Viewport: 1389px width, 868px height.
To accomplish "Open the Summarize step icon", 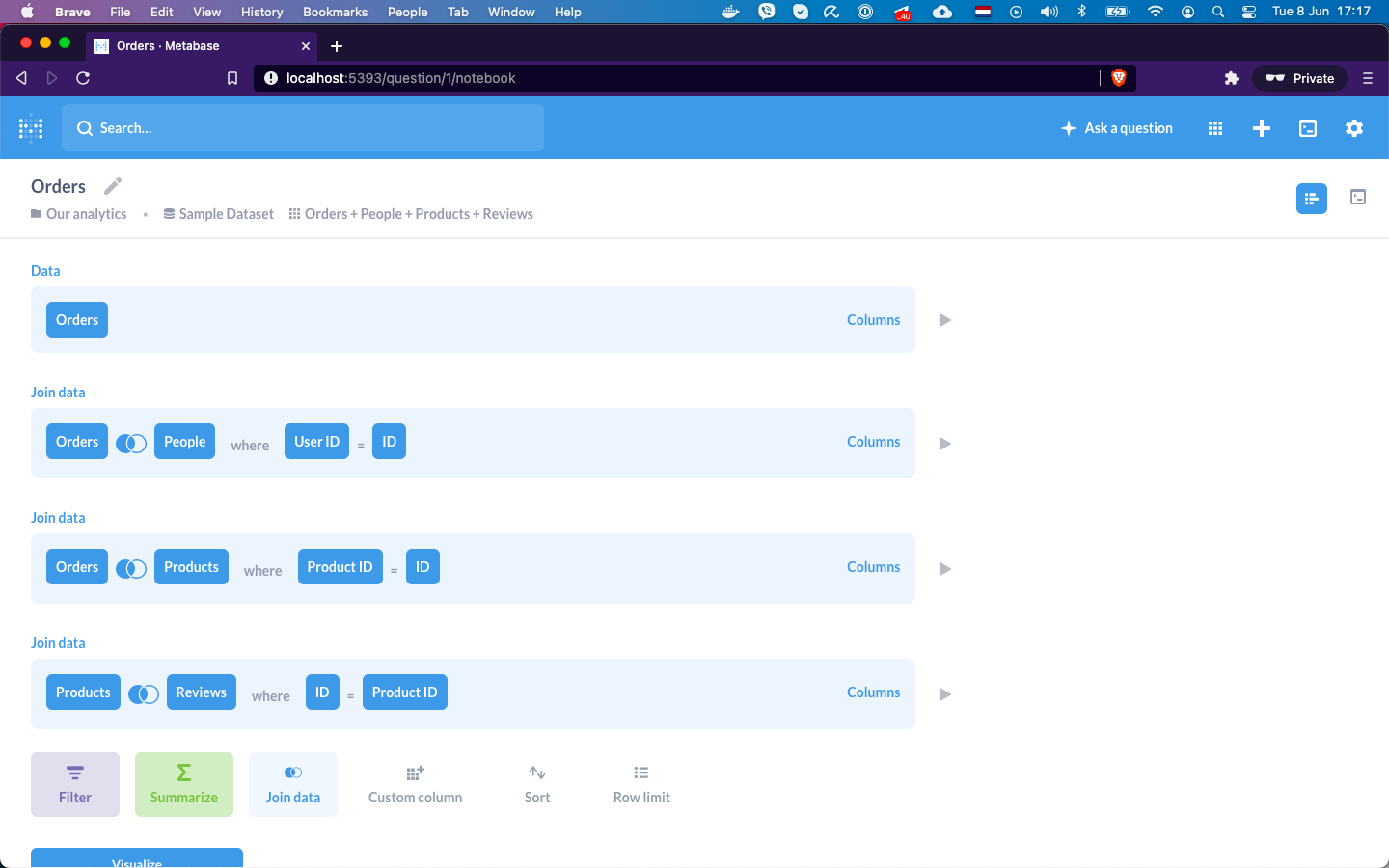I will (x=183, y=784).
